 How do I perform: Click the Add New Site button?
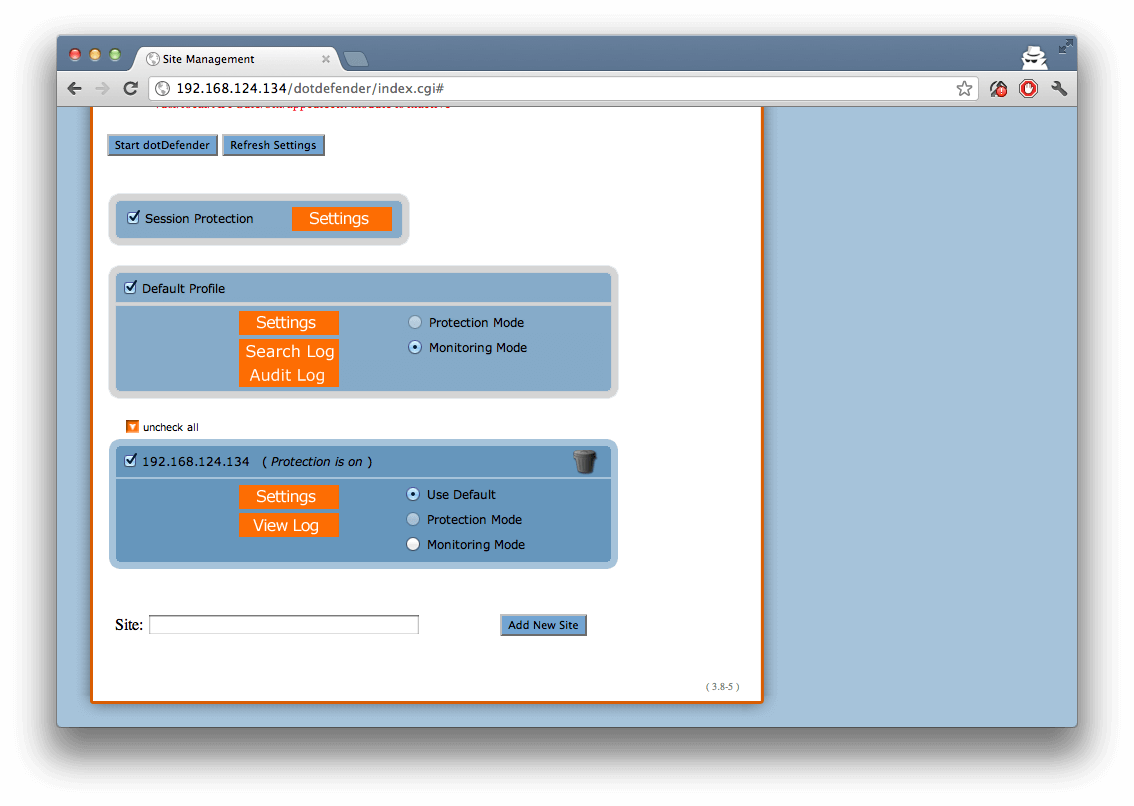[x=543, y=625]
